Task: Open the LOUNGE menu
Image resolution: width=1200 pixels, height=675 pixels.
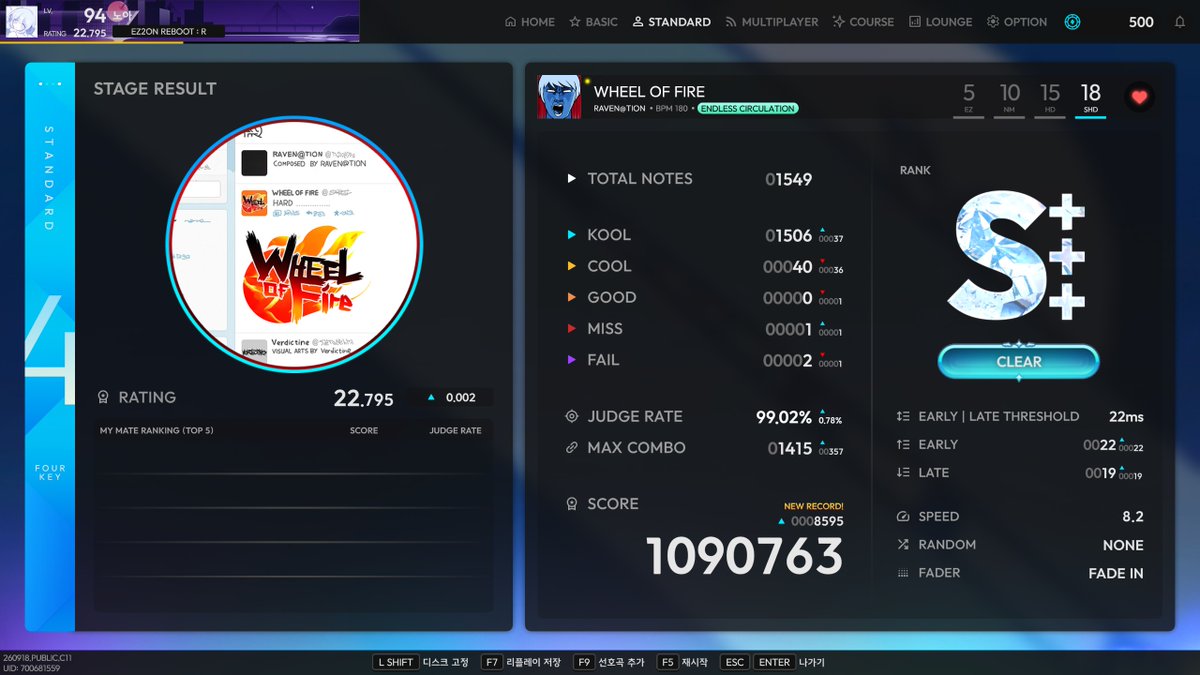Action: [x=940, y=21]
